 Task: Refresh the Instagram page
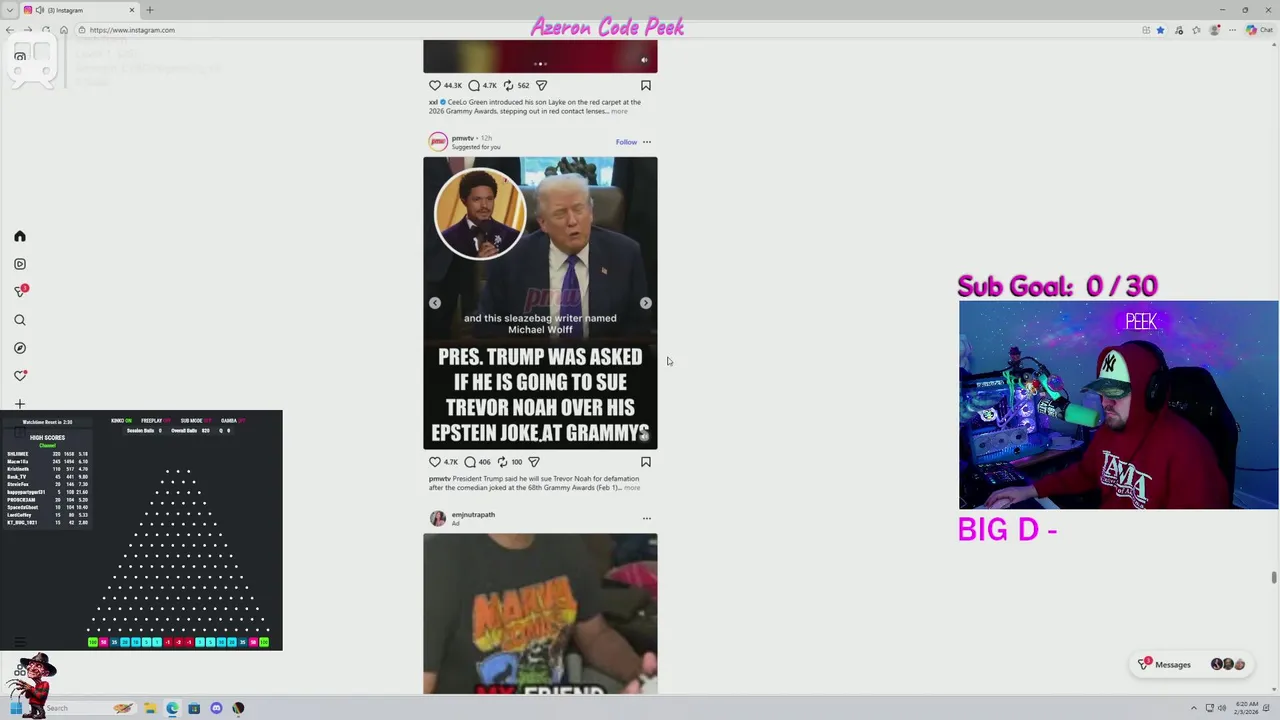tap(46, 30)
